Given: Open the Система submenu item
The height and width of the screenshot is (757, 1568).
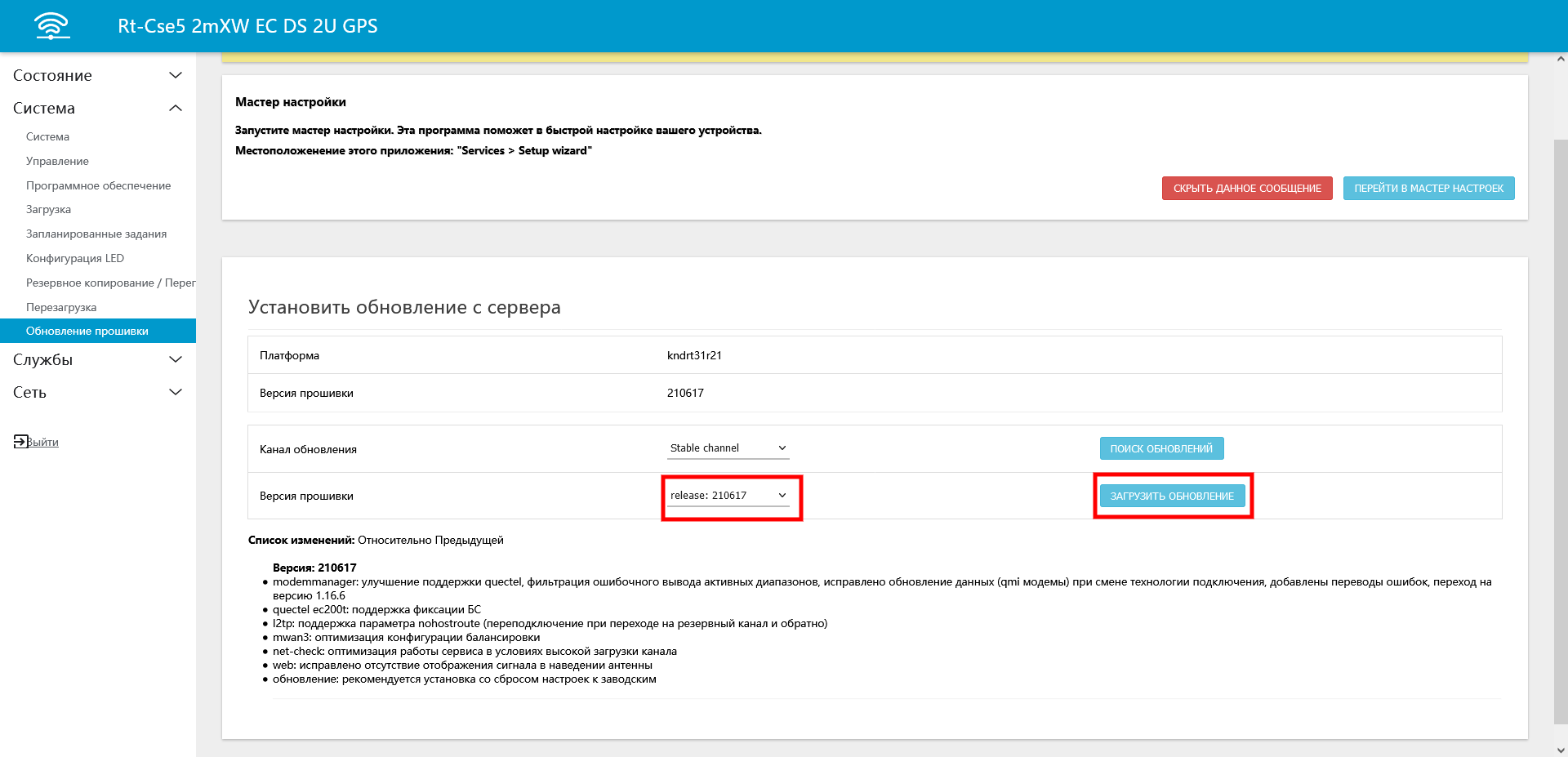Looking at the screenshot, I should tap(47, 136).
